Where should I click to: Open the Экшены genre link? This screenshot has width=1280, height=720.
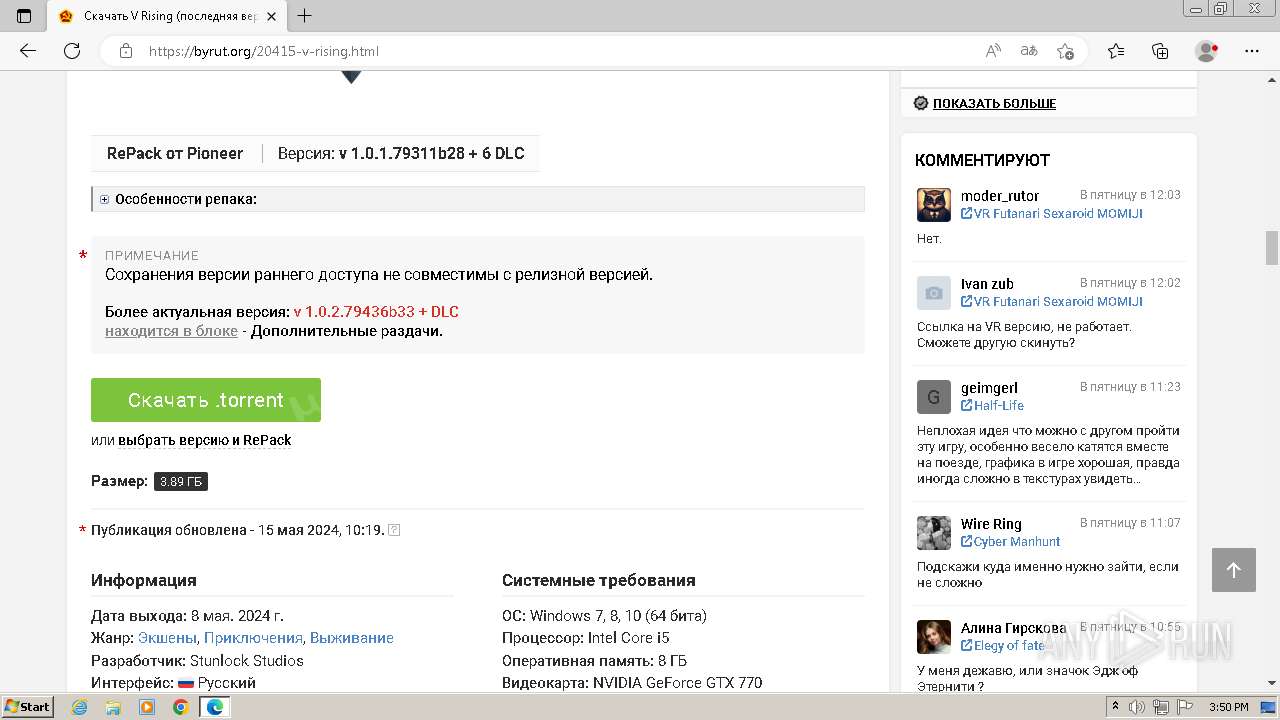tap(167, 638)
